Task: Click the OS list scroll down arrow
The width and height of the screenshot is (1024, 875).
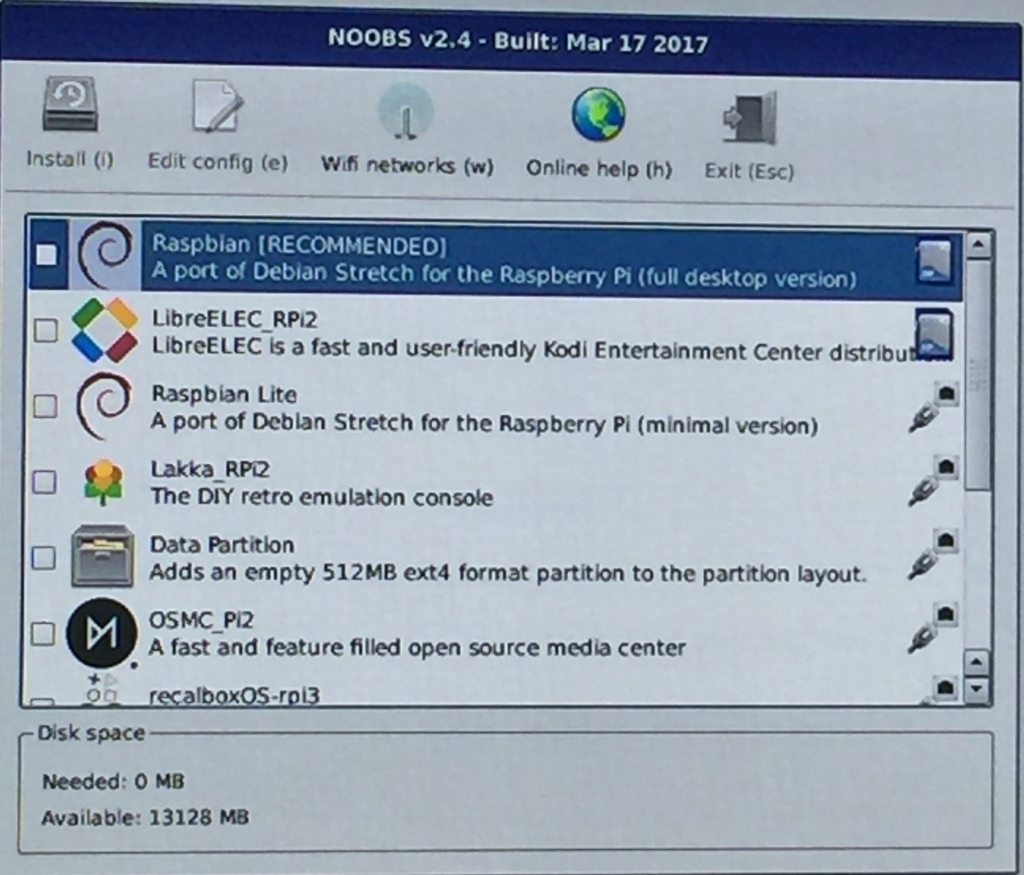Action: tap(978, 688)
